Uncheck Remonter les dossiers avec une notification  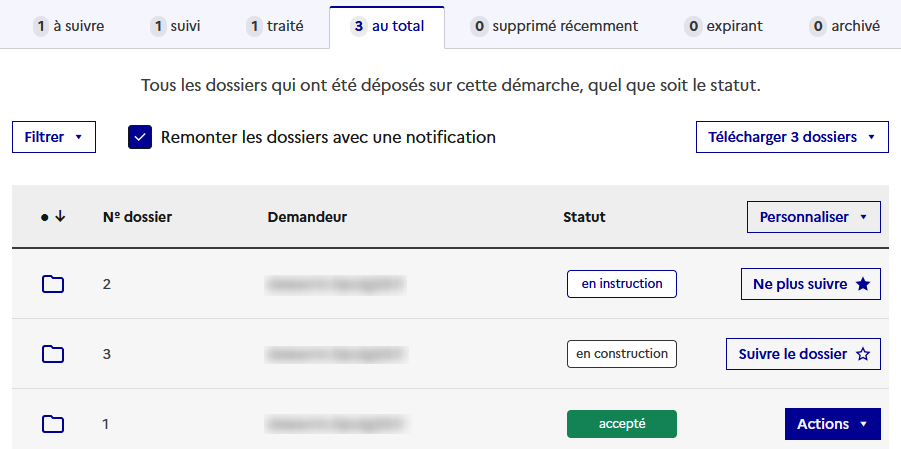[140, 137]
